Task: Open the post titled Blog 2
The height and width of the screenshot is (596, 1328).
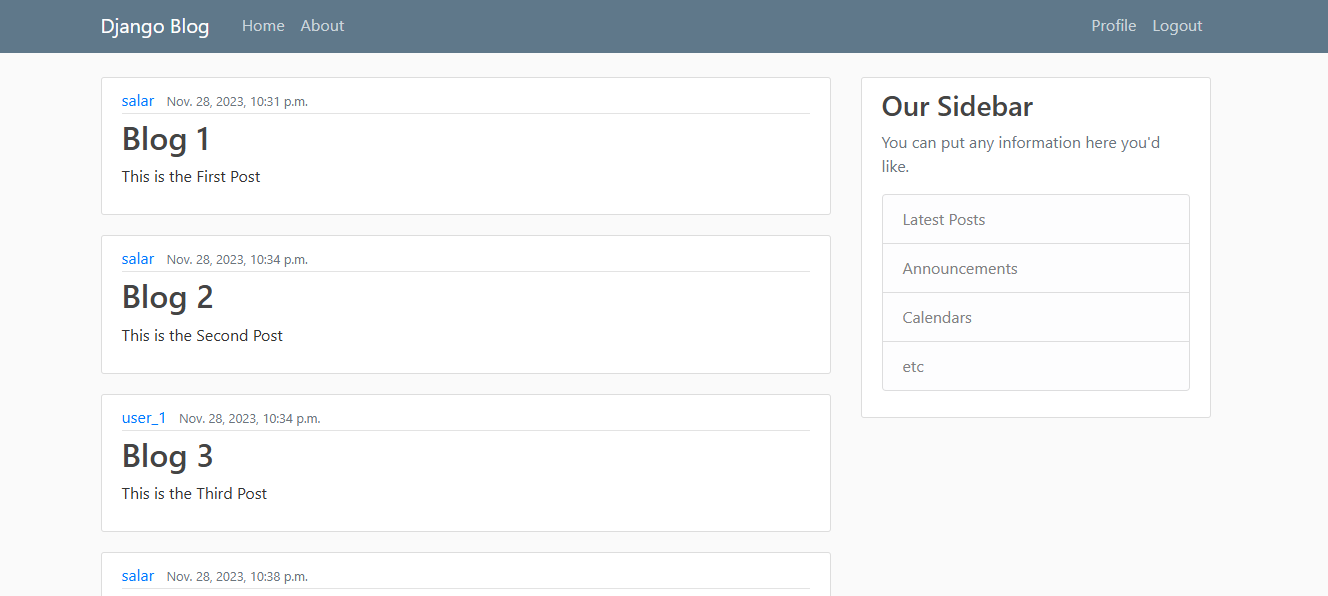Action: click(x=167, y=298)
